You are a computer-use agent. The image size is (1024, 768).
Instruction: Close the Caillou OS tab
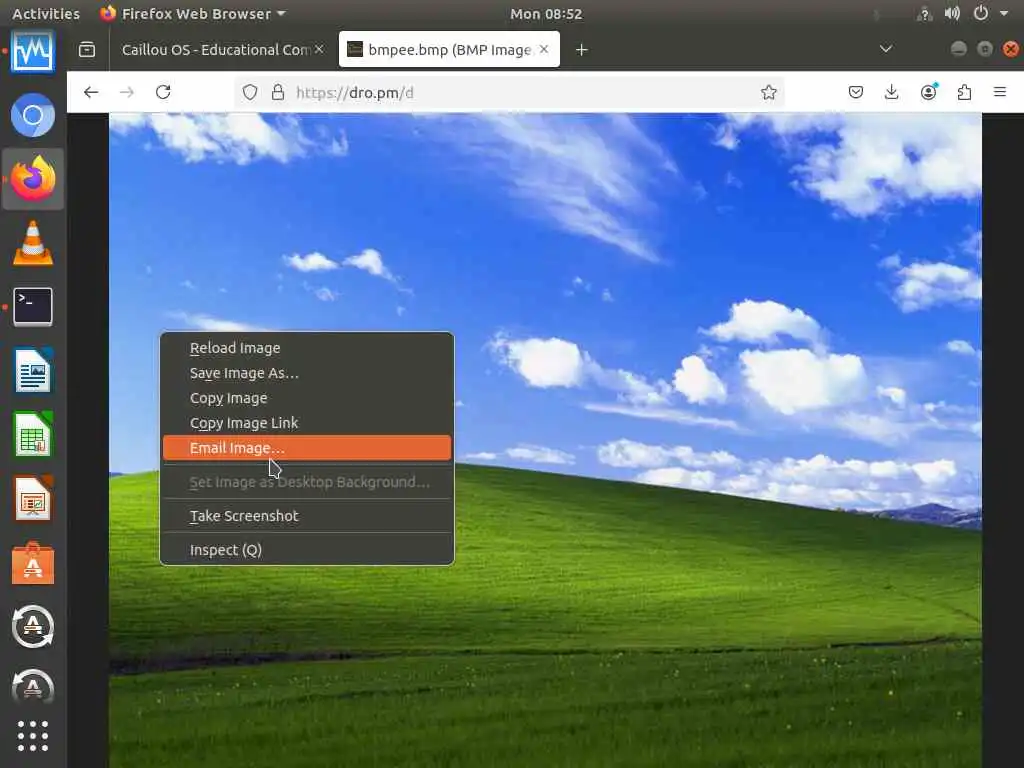319,49
